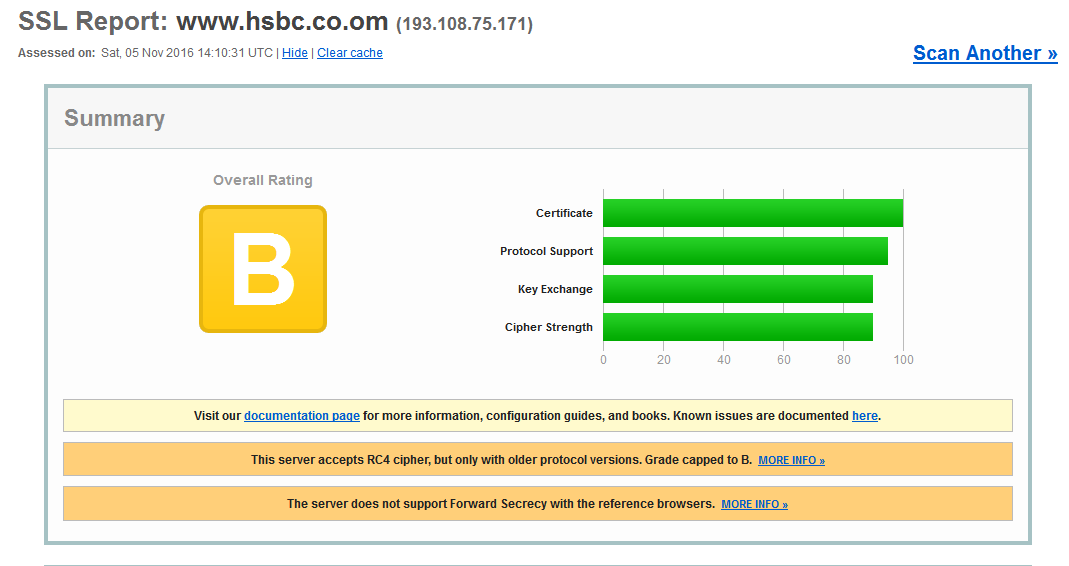The width and height of the screenshot is (1069, 566).
Task: Click the Key Exchange label
Action: click(555, 289)
